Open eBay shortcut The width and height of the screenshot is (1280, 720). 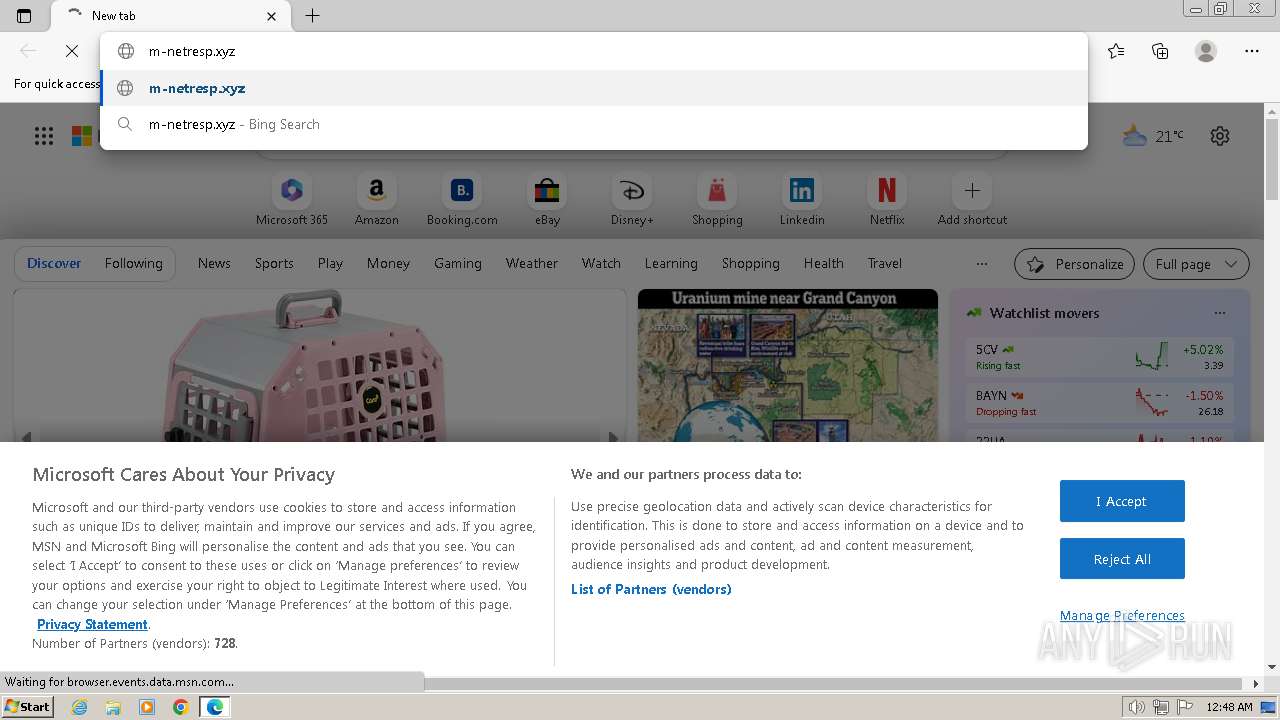[547, 200]
